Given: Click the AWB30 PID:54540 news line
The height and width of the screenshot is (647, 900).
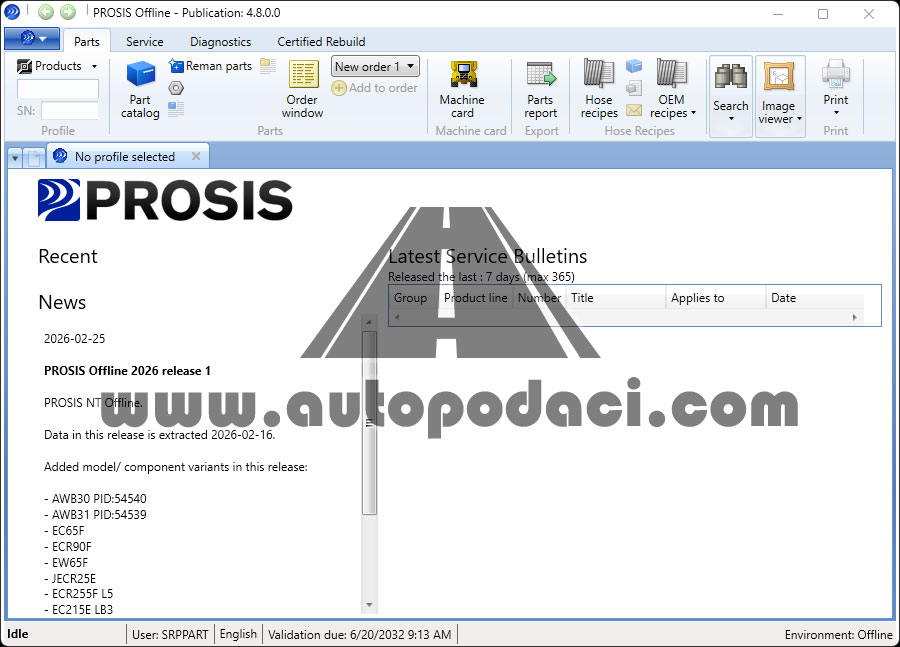Looking at the screenshot, I should [95, 499].
